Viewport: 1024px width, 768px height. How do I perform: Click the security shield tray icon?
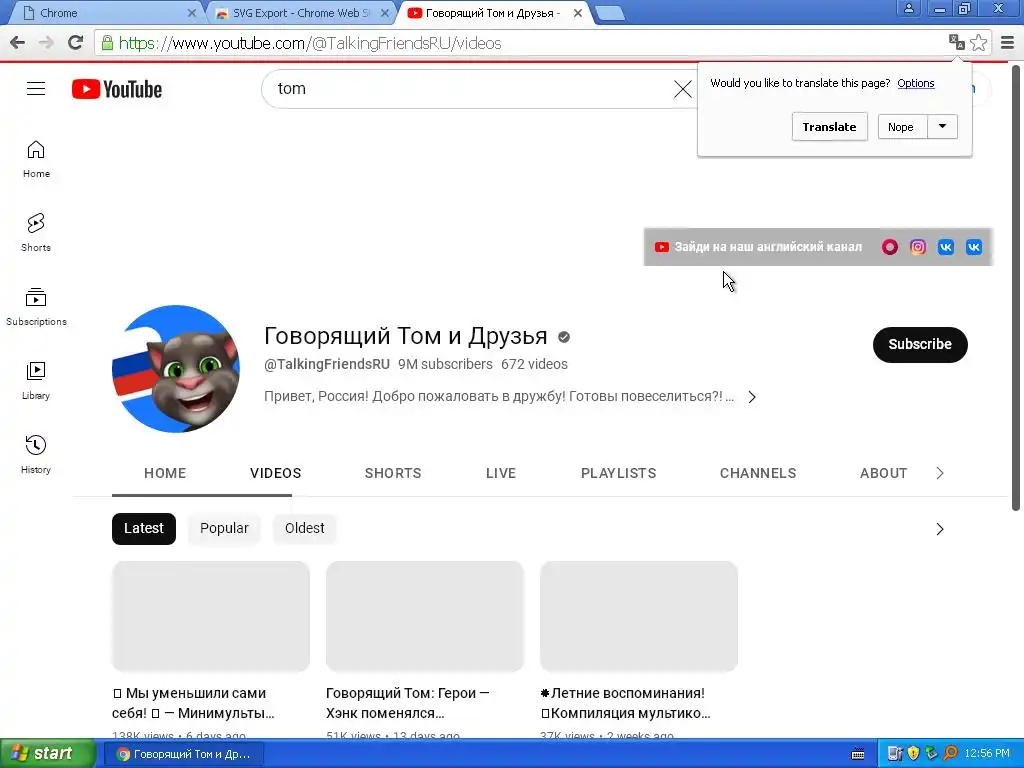point(913,754)
